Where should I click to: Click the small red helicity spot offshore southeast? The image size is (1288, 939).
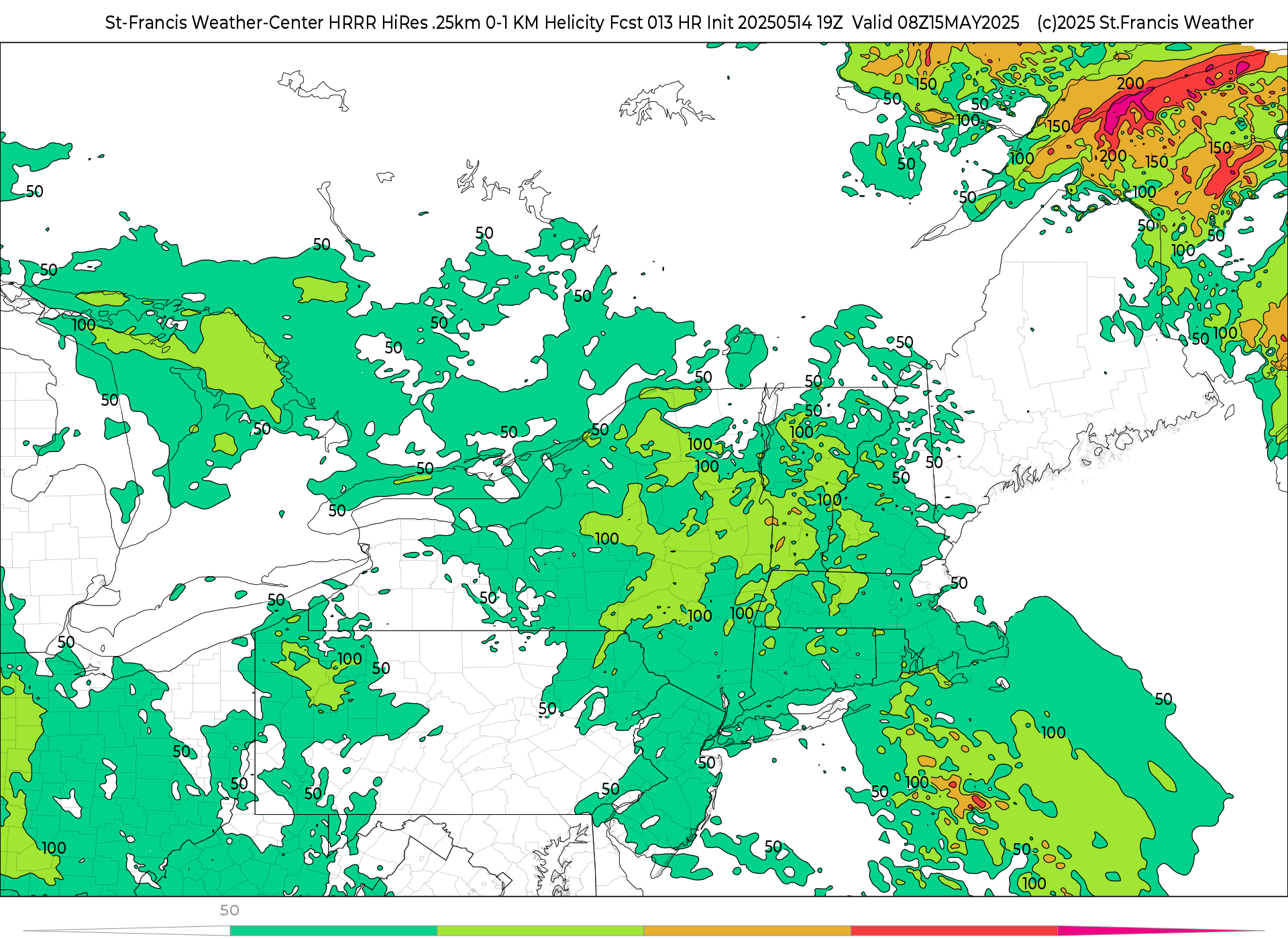979,801
